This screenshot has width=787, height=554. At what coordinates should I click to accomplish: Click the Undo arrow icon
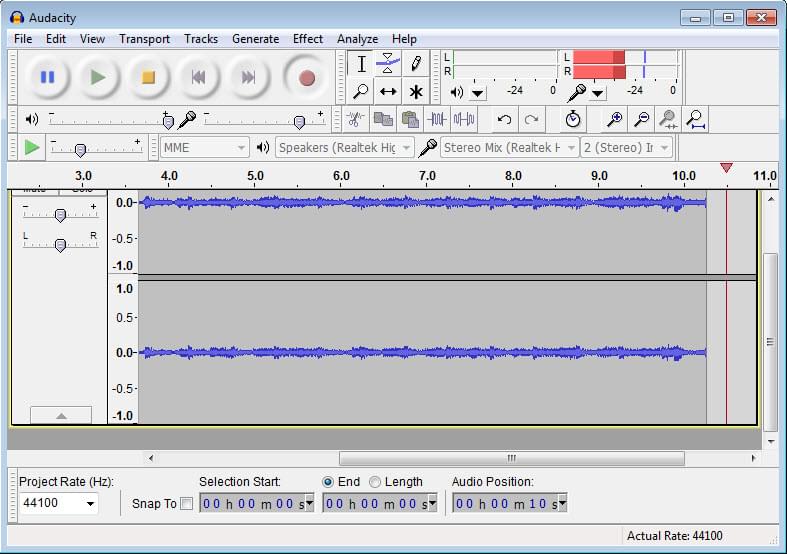pyautogui.click(x=504, y=120)
